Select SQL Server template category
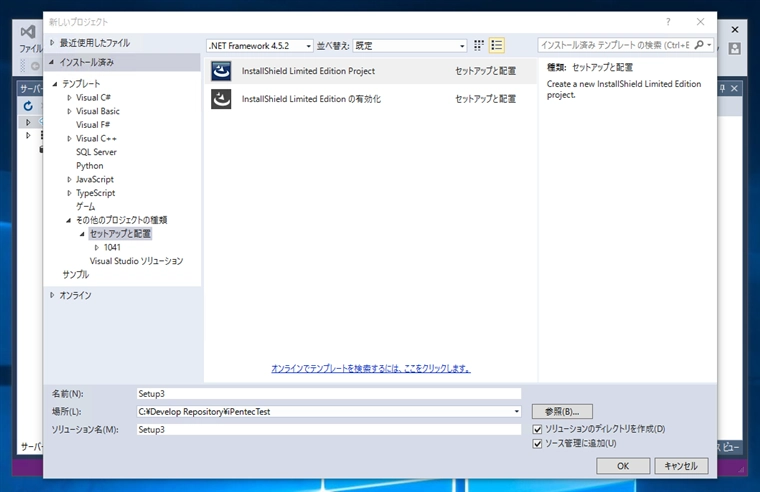760x492 pixels. point(96,152)
